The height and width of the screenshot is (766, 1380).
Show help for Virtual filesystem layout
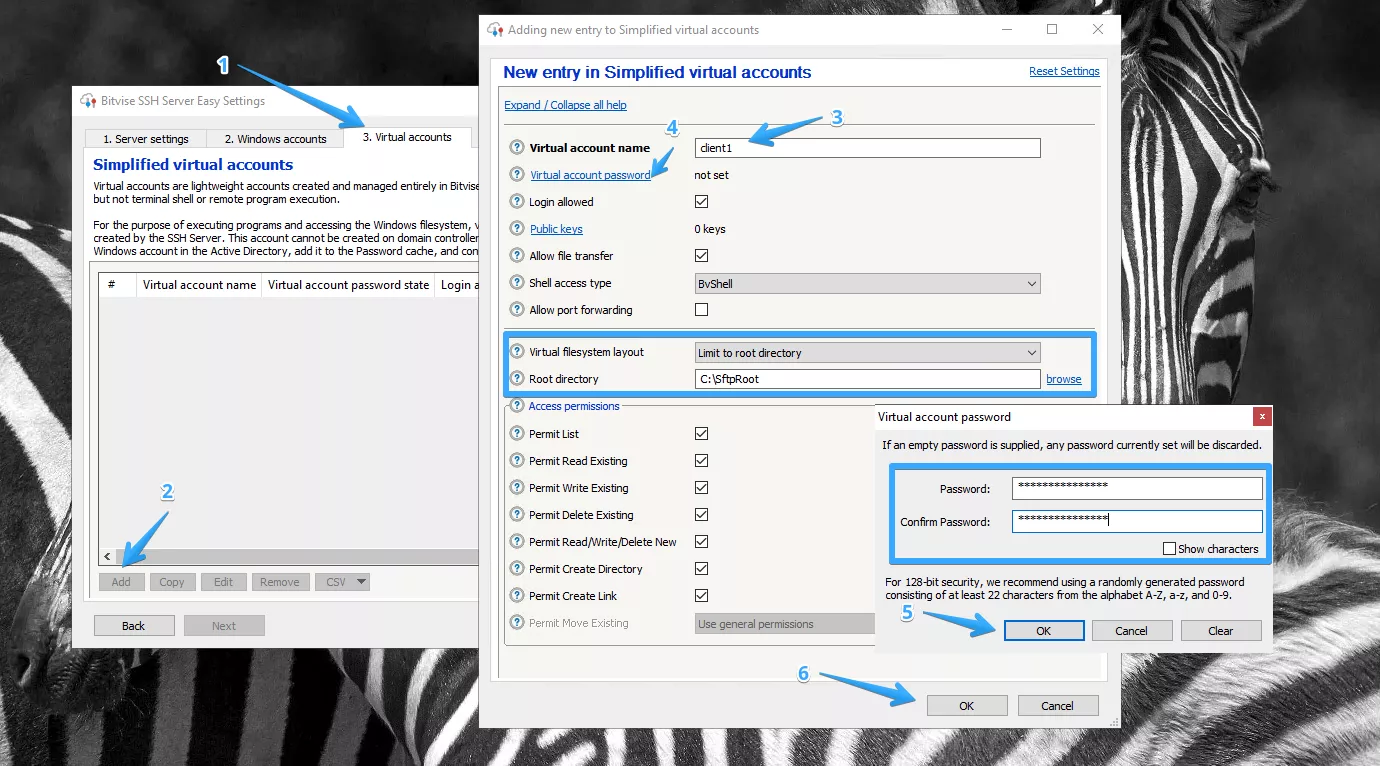pos(517,352)
